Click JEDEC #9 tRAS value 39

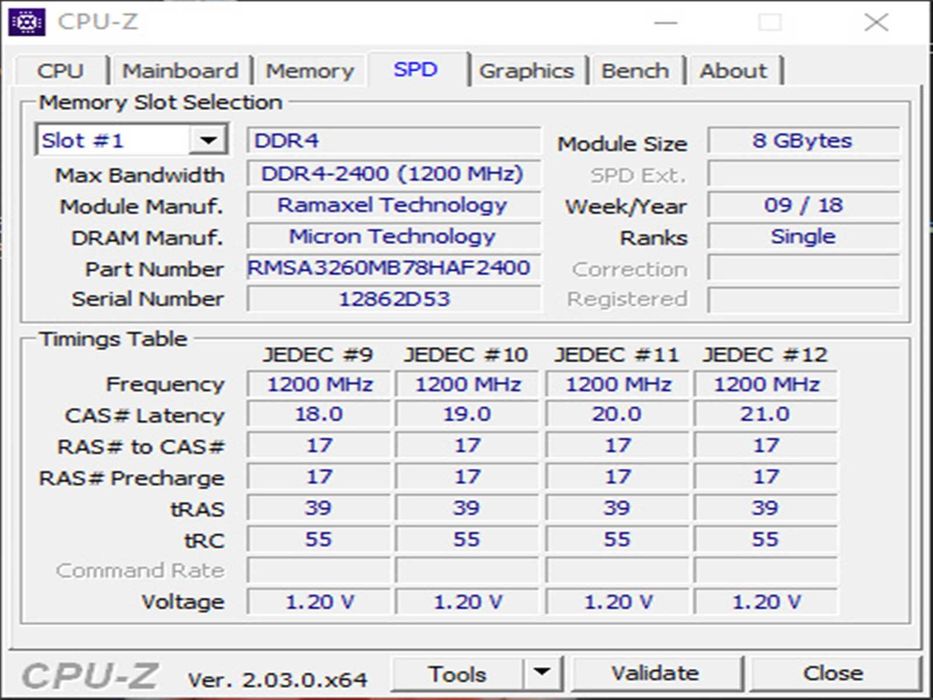coord(319,508)
